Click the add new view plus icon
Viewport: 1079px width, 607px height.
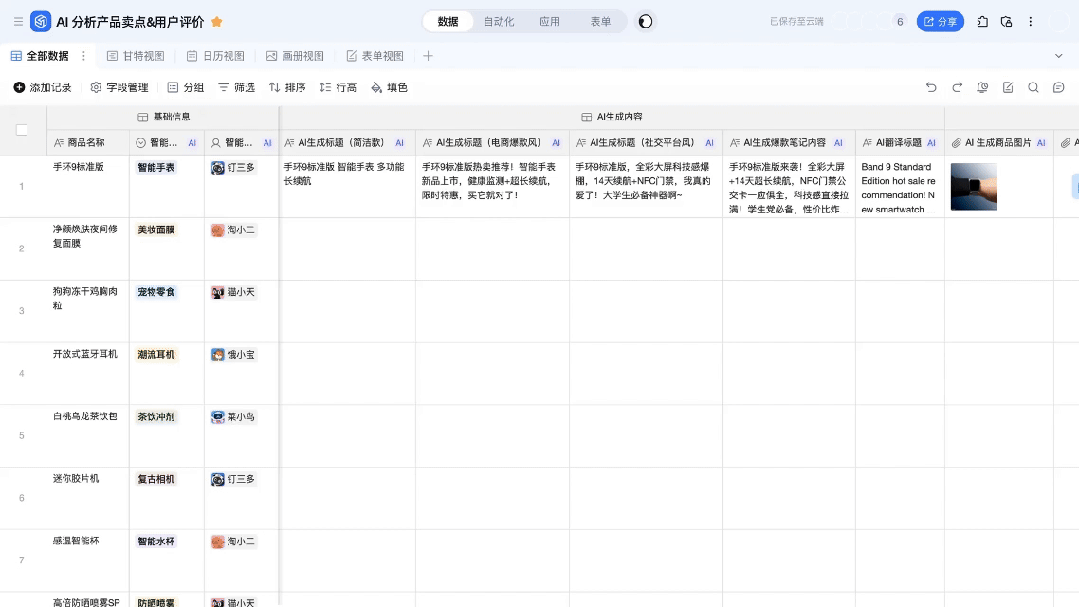click(x=428, y=56)
